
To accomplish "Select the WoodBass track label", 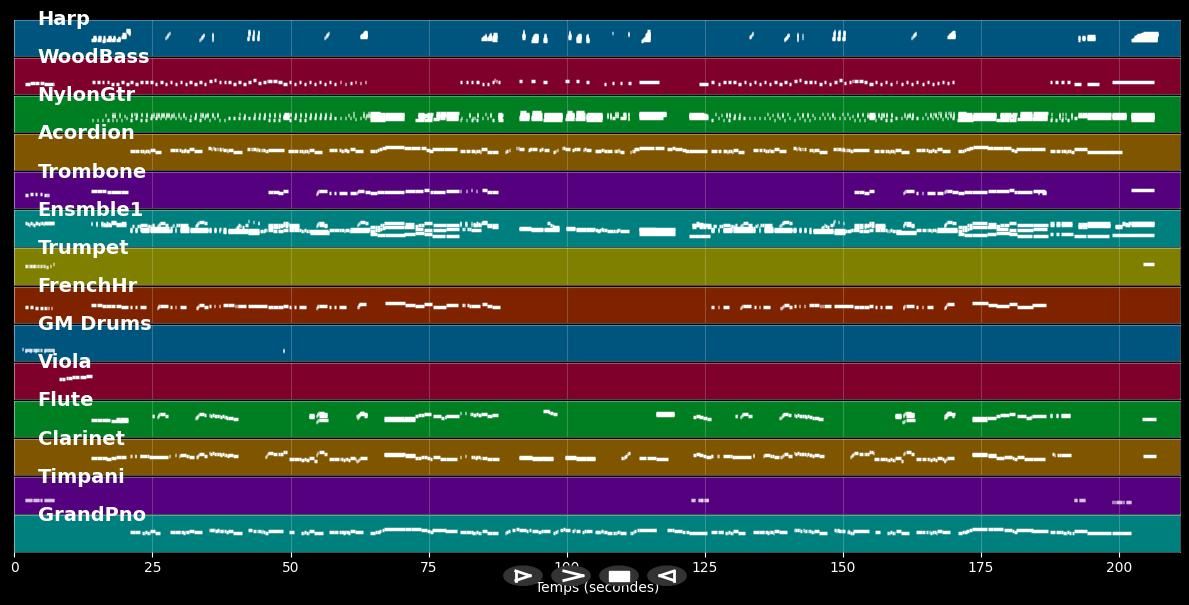I will (x=93, y=57).
